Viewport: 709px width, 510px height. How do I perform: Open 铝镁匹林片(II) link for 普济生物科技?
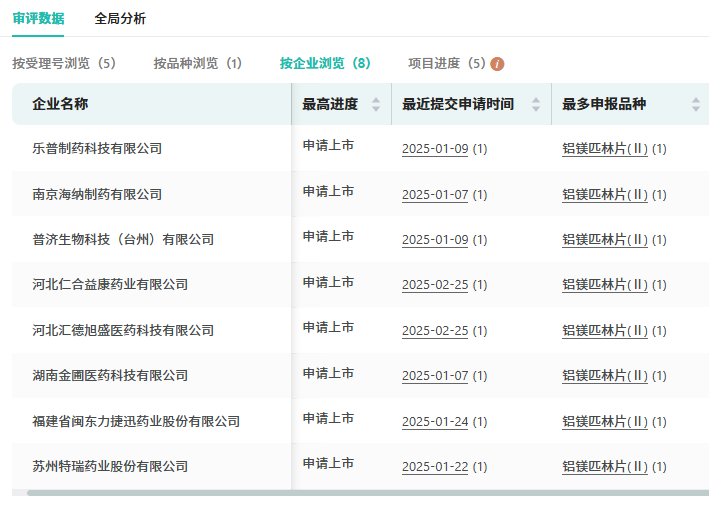pyautogui.click(x=605, y=240)
